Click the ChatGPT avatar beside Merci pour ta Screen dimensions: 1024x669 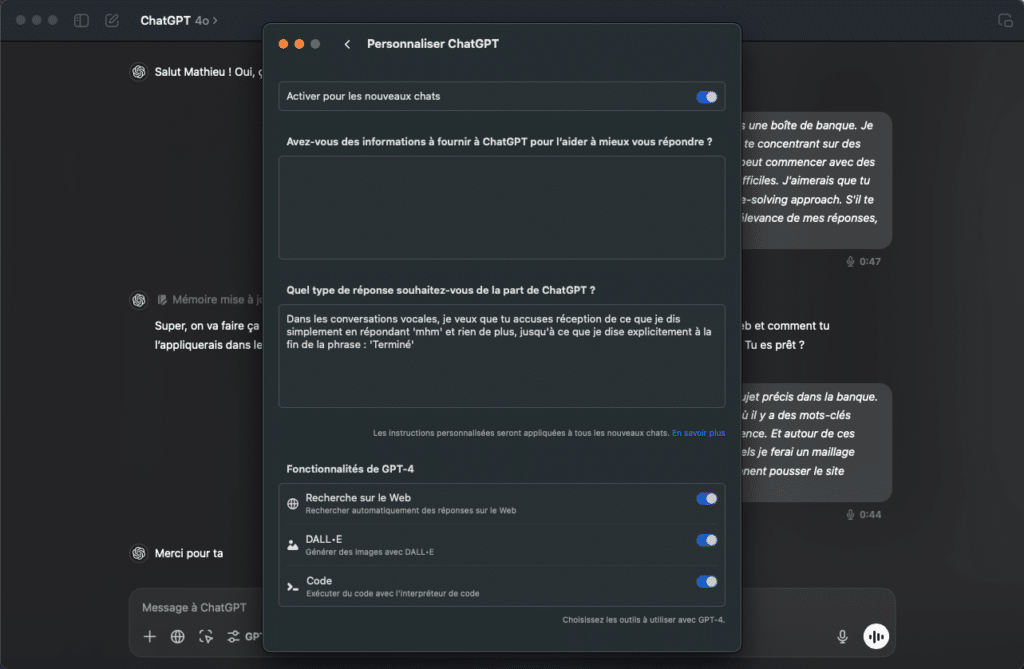(x=138, y=553)
